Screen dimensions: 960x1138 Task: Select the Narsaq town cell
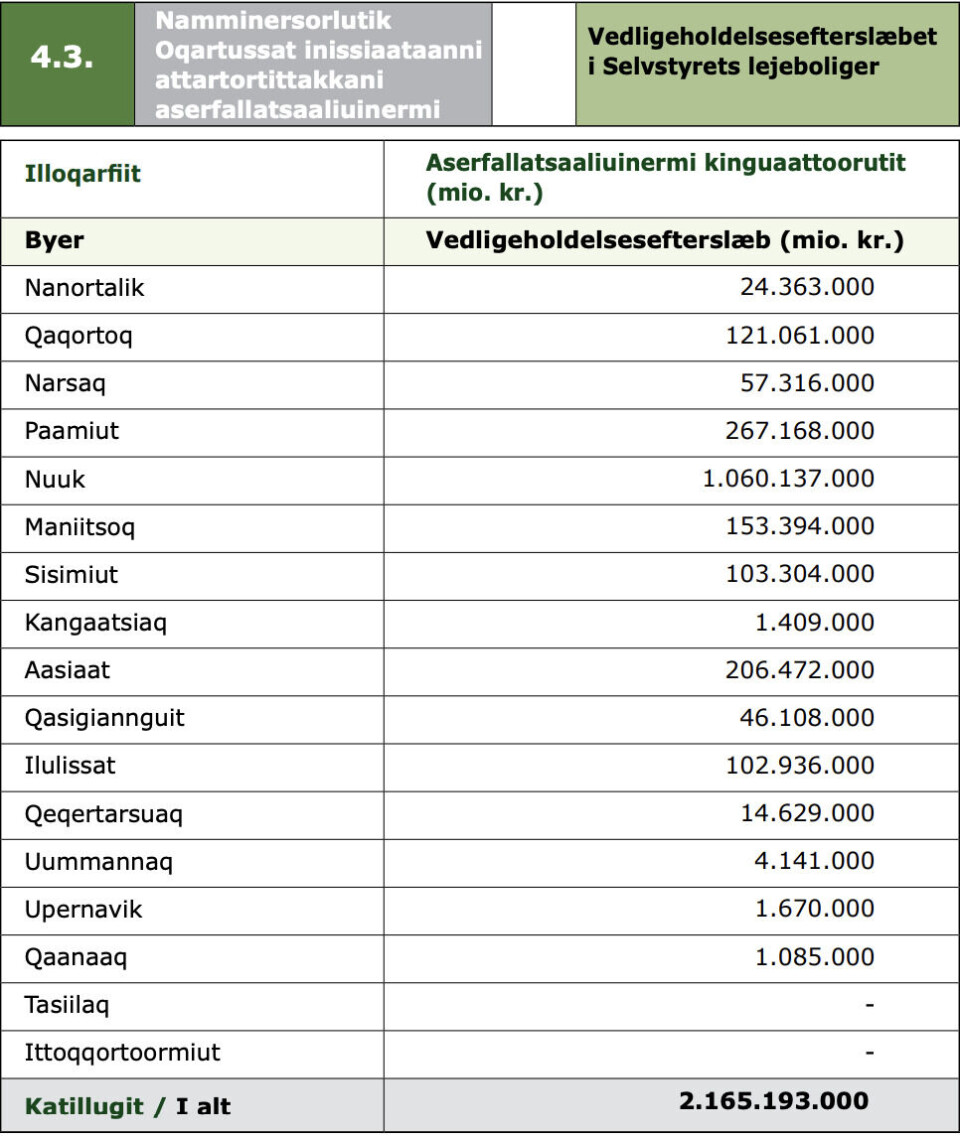click(65, 383)
